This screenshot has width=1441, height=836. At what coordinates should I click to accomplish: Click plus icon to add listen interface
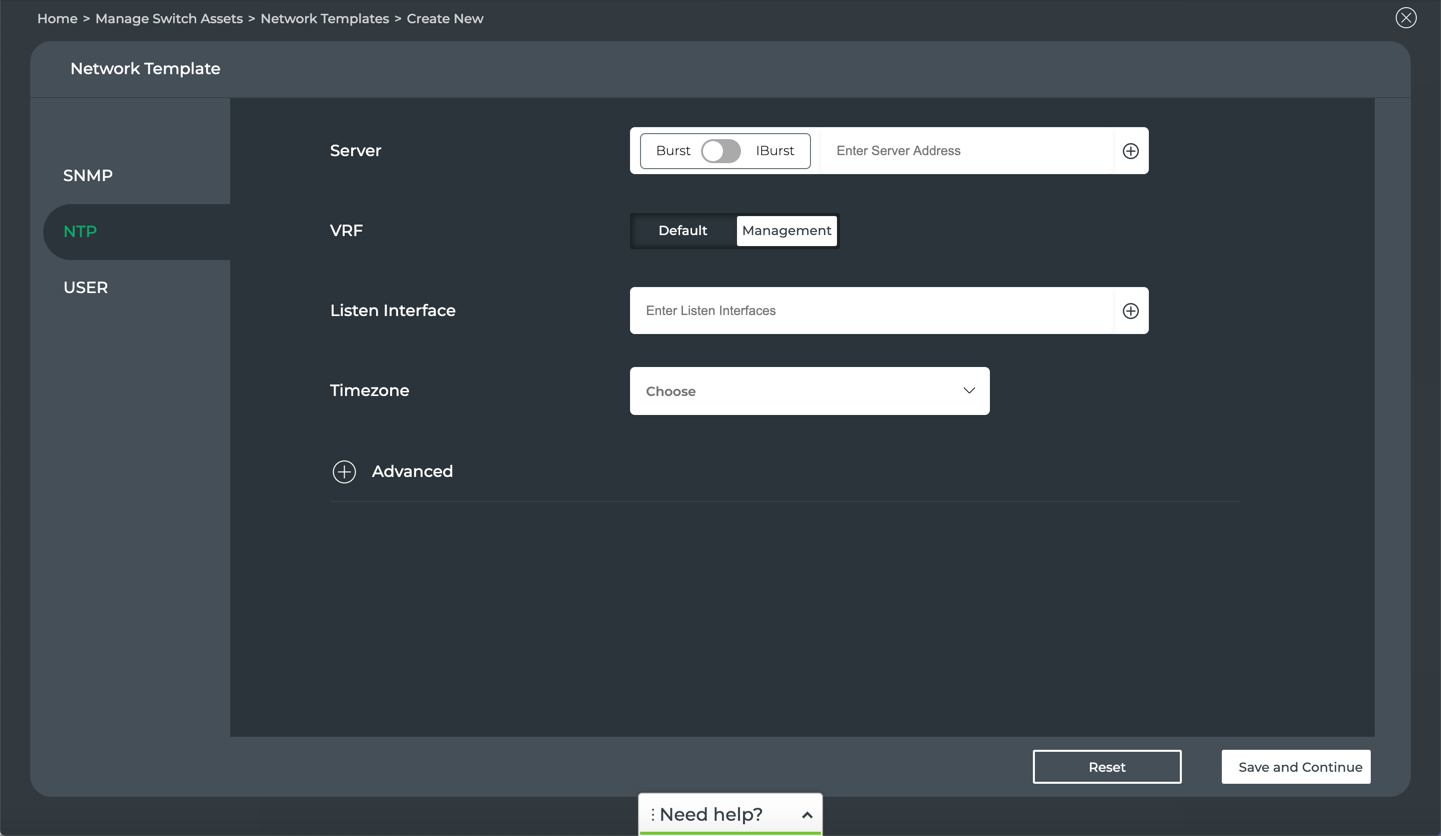point(1130,311)
